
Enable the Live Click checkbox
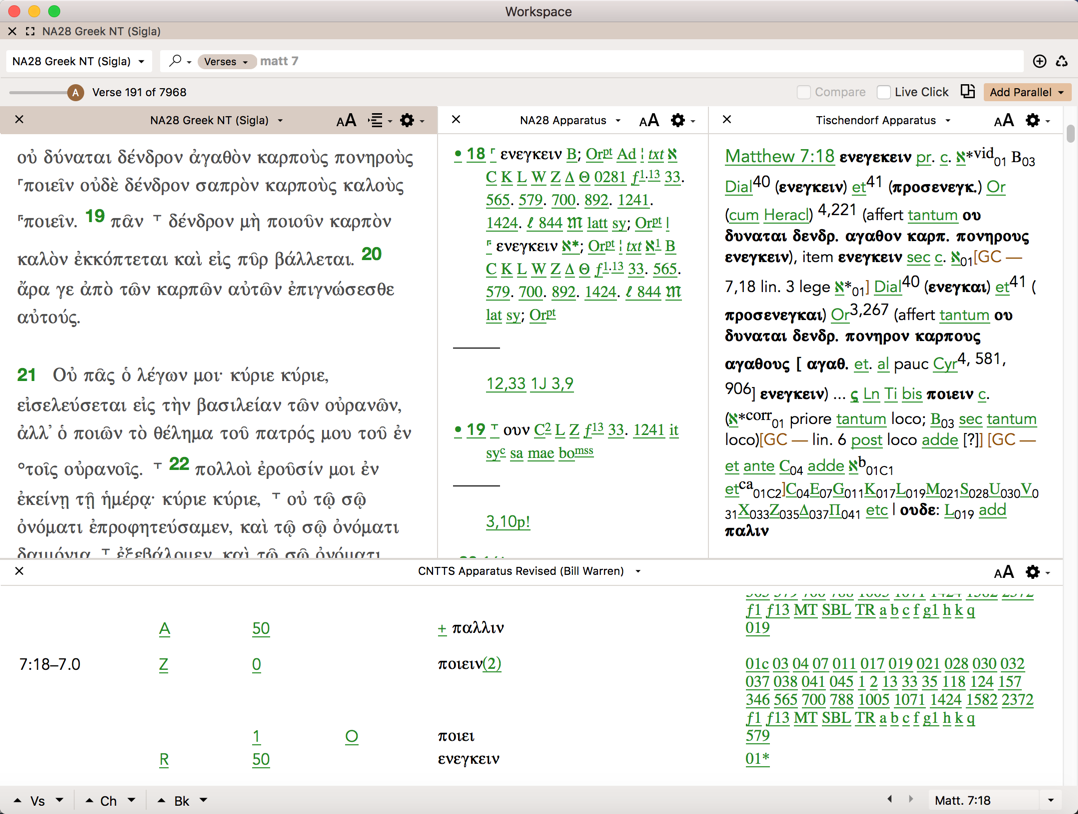click(x=883, y=92)
